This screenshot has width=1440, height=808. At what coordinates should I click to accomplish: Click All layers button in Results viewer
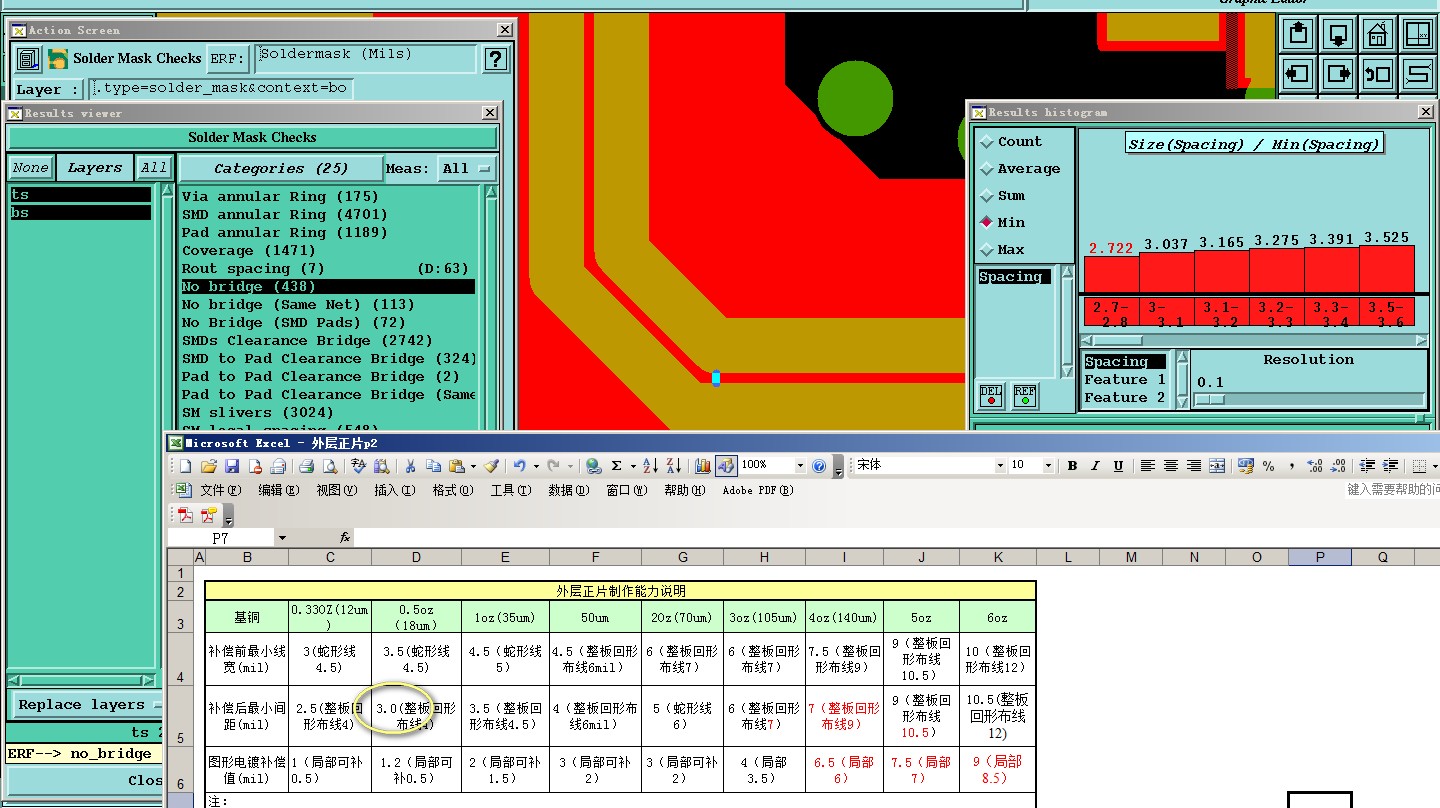pyautogui.click(x=154, y=168)
